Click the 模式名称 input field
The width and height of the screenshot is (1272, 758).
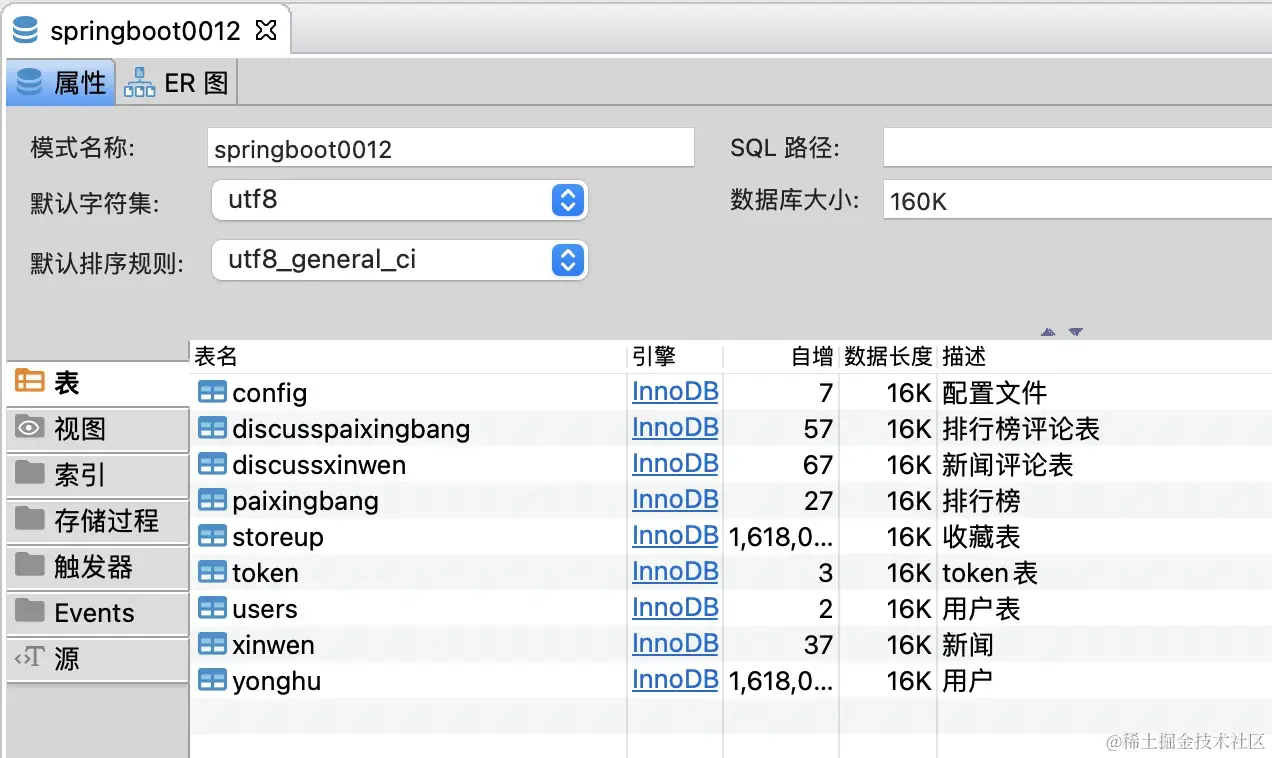coord(451,148)
